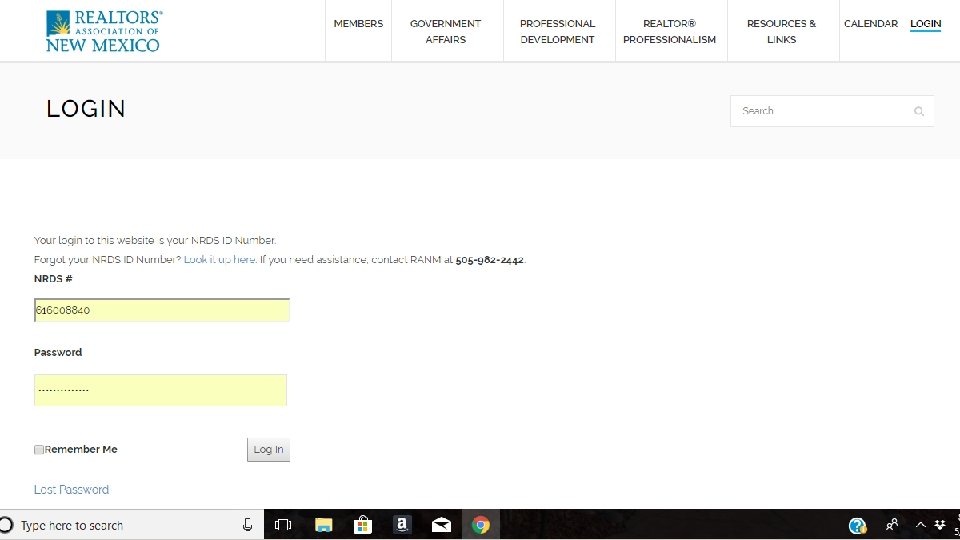Open Microsoft Store taskbar icon
This screenshot has width=960, height=540.
pyautogui.click(x=362, y=525)
